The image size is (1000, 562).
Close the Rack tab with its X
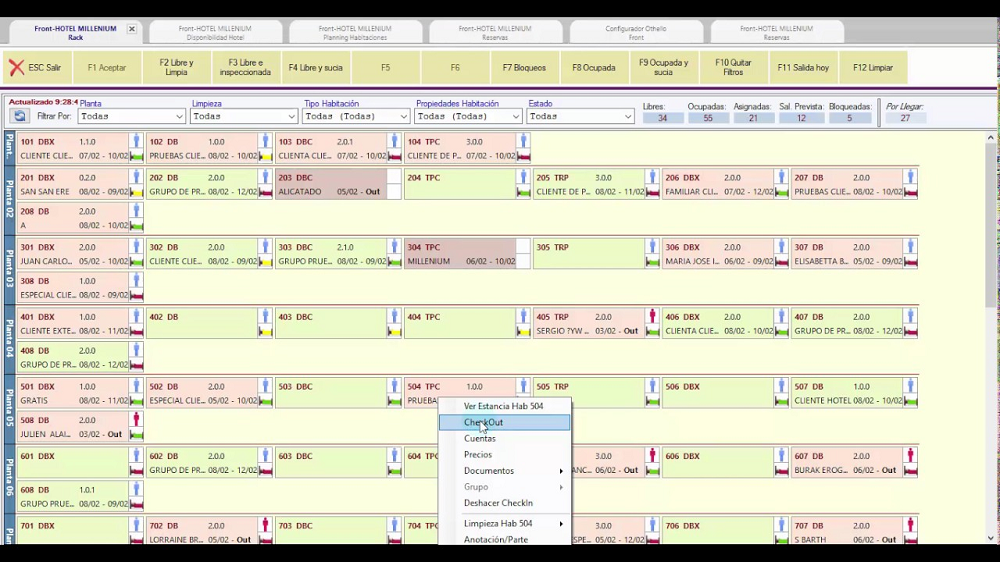[x=131, y=29]
